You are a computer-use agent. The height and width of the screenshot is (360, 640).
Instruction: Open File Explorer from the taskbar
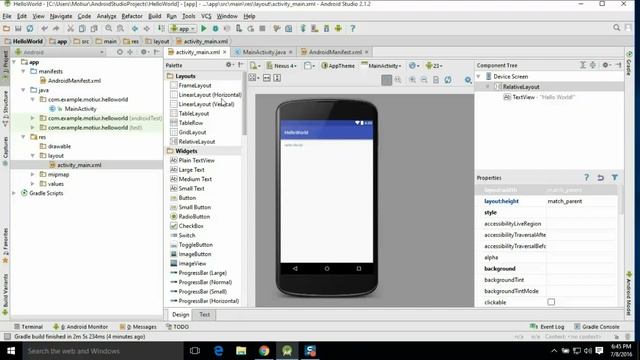point(241,351)
